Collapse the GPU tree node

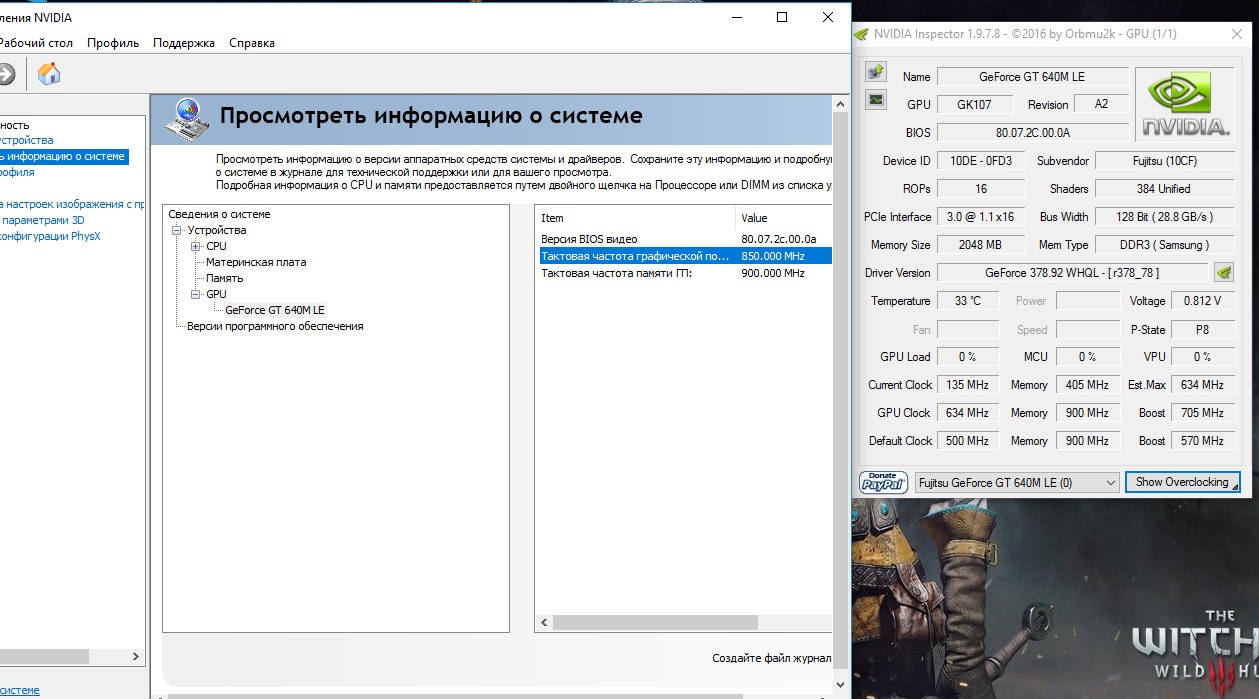point(196,294)
